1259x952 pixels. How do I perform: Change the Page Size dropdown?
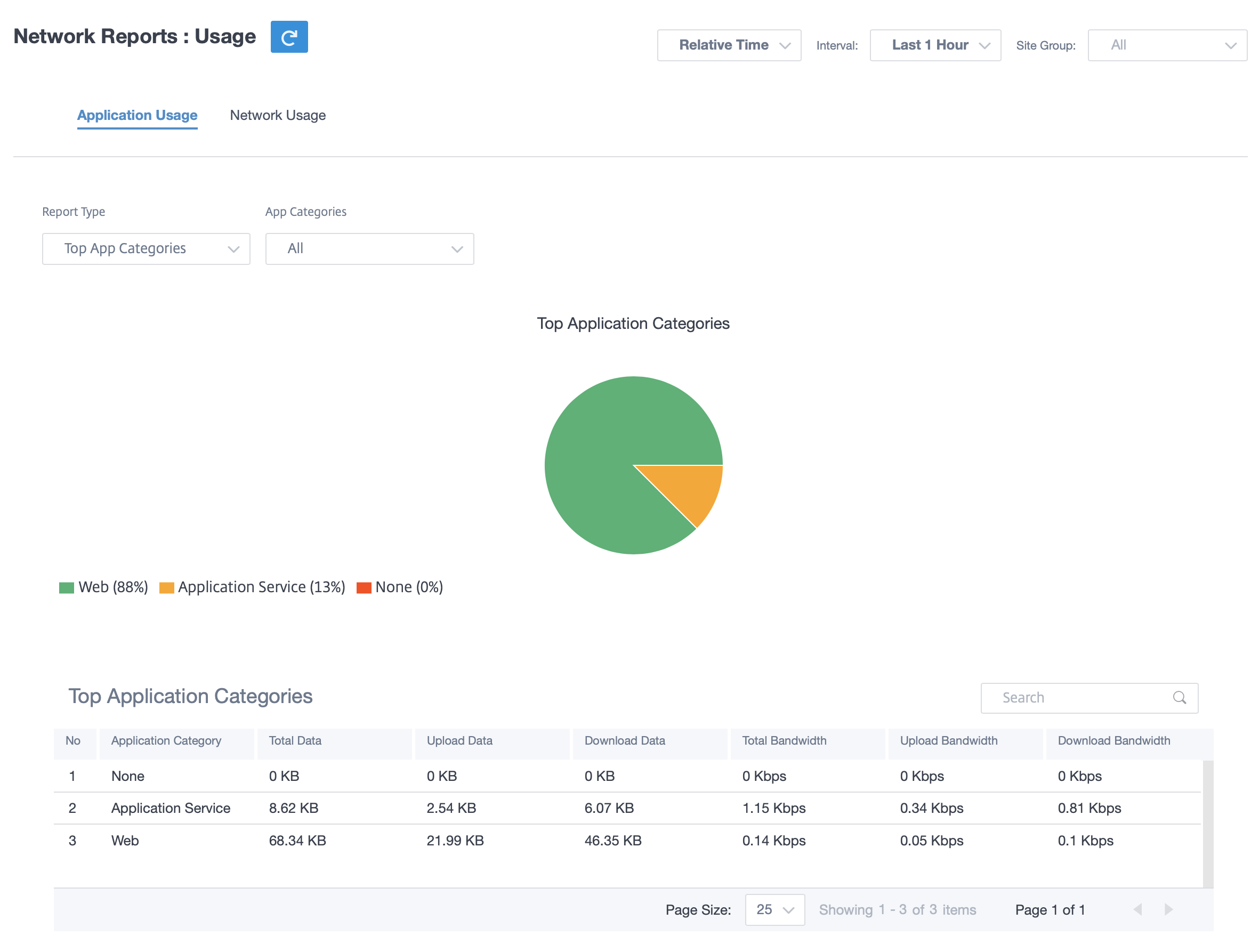[774, 909]
